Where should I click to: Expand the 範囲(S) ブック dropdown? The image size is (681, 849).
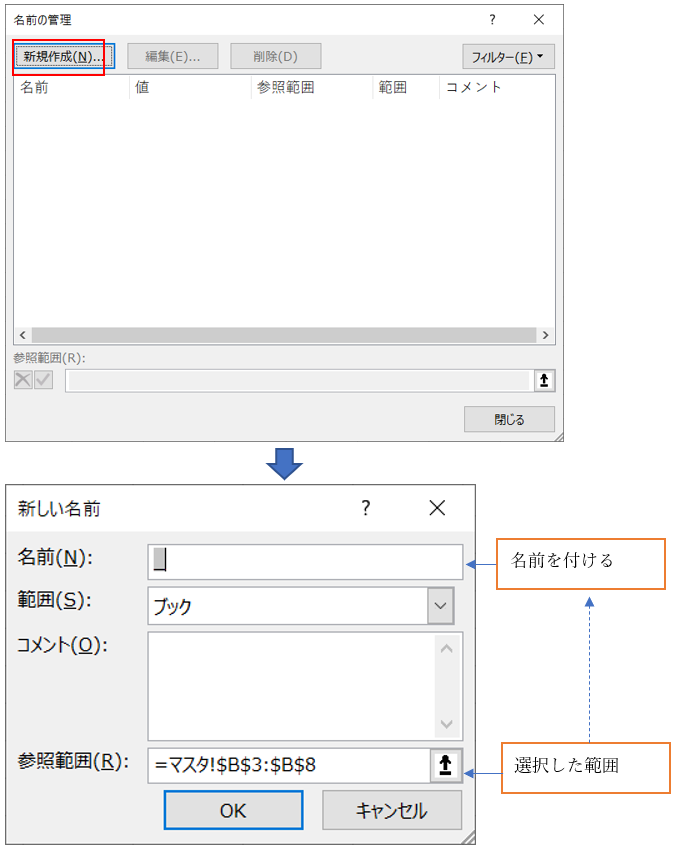(x=440, y=605)
